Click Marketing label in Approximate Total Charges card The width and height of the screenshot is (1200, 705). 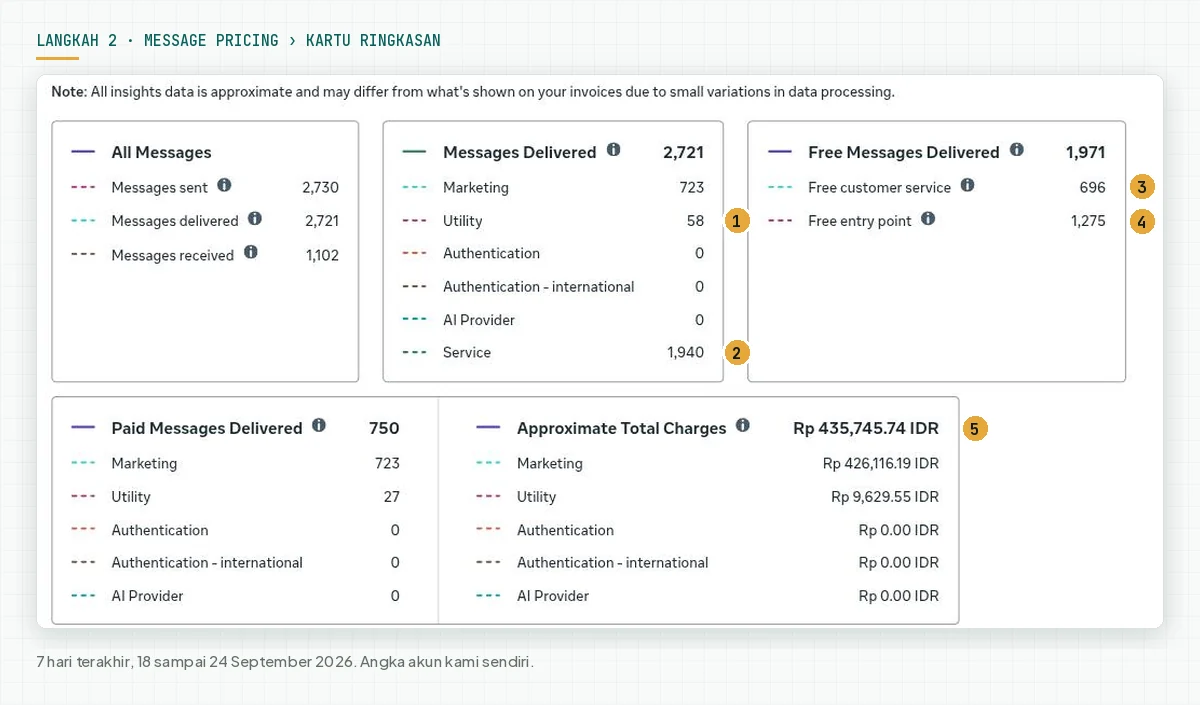(x=550, y=463)
